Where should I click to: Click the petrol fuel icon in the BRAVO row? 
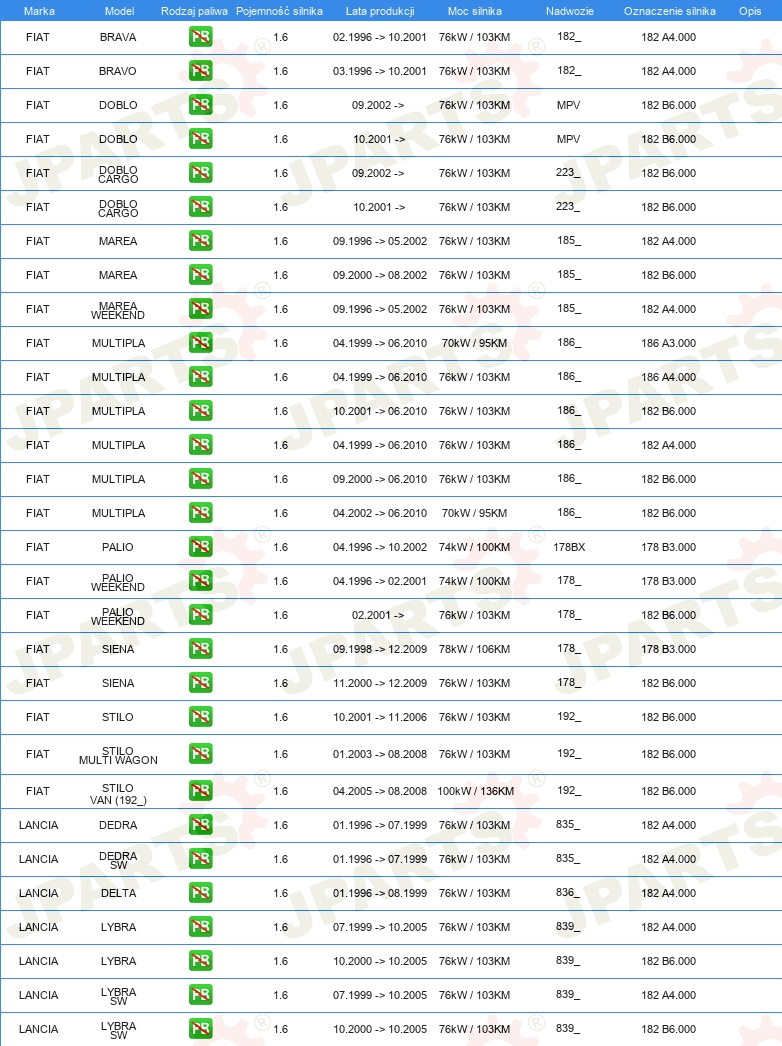pyautogui.click(x=200, y=71)
